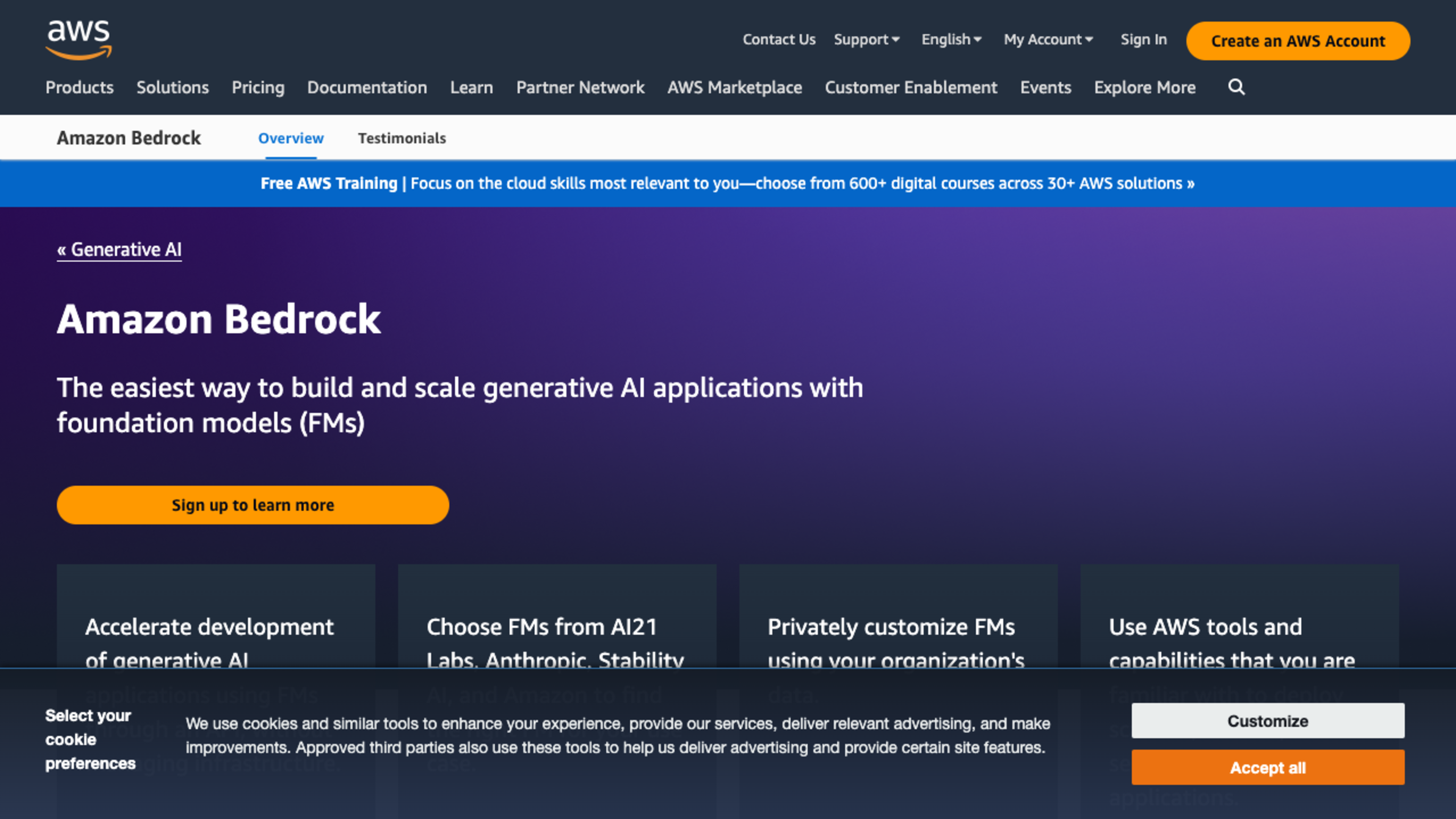This screenshot has height=819, width=1456.
Task: Click the Customize cookies button
Action: 1267,721
